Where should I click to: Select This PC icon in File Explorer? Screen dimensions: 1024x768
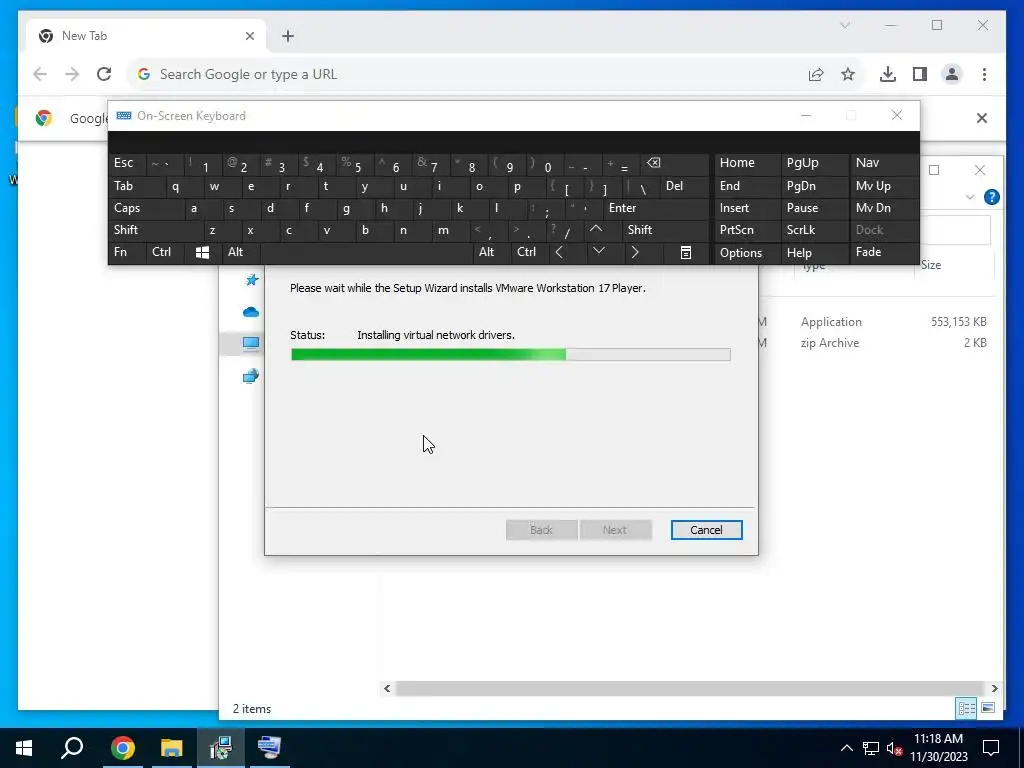pyautogui.click(x=251, y=344)
